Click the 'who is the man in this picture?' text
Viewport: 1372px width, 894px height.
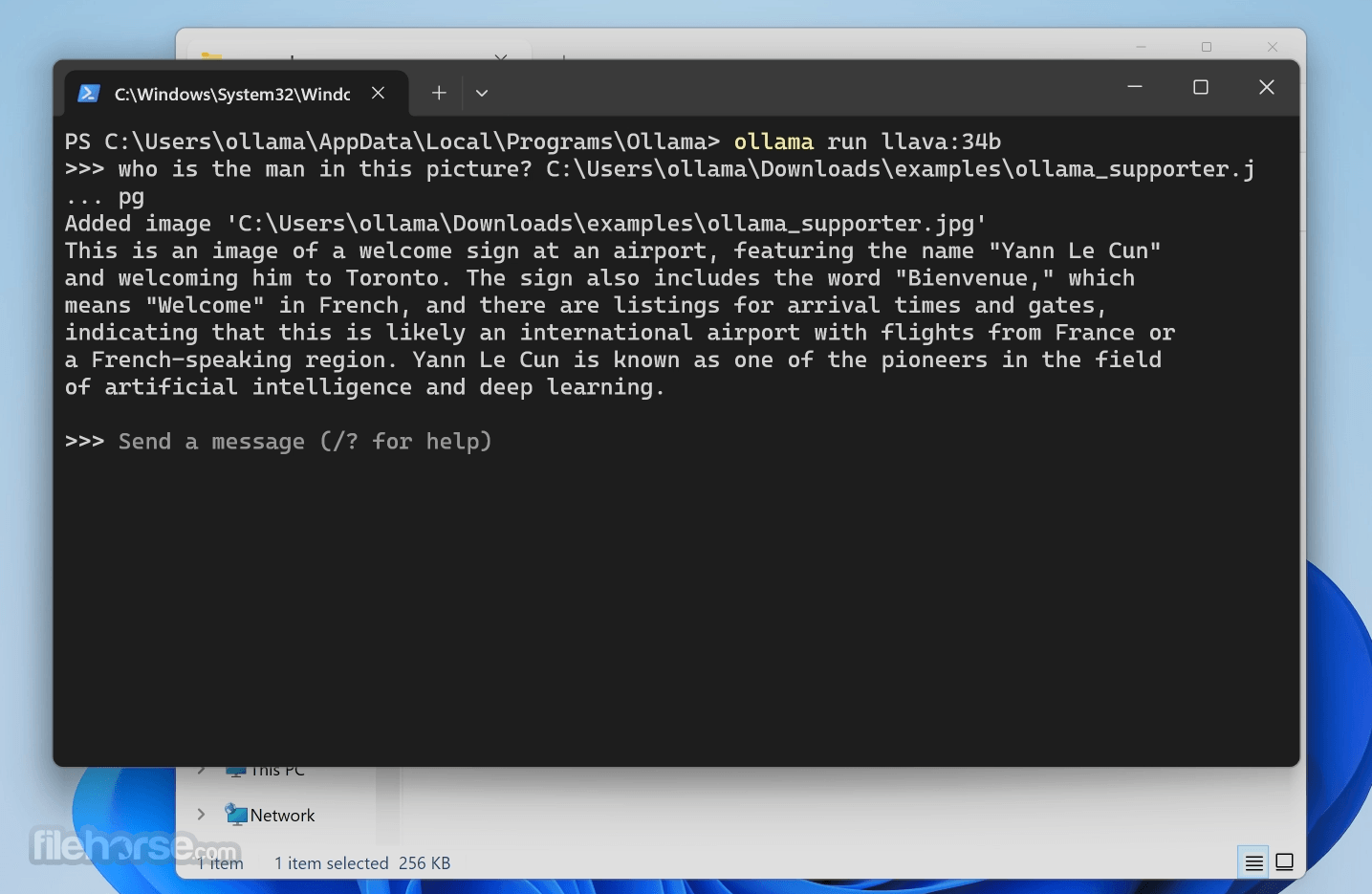click(x=325, y=169)
